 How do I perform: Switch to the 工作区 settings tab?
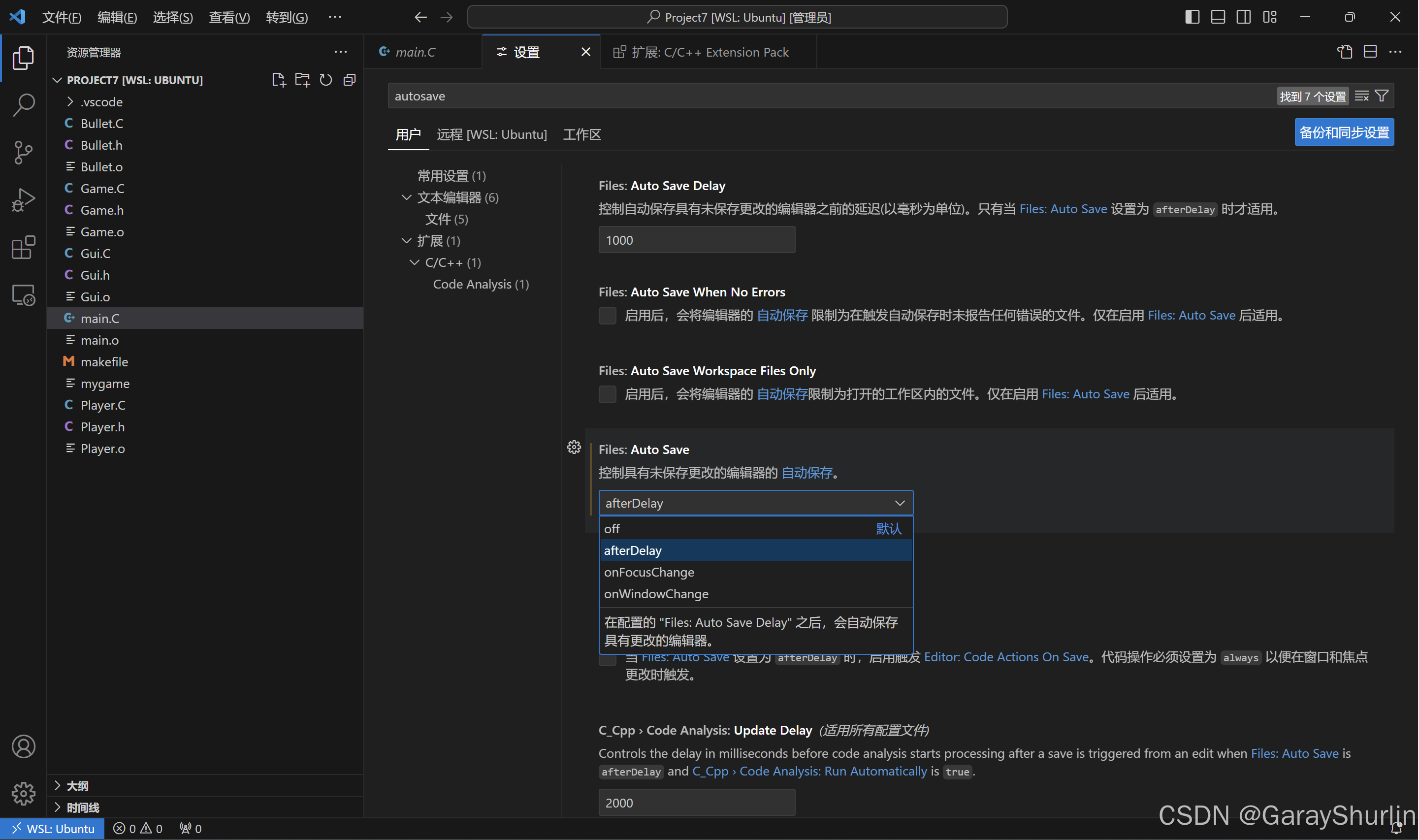pyautogui.click(x=581, y=135)
